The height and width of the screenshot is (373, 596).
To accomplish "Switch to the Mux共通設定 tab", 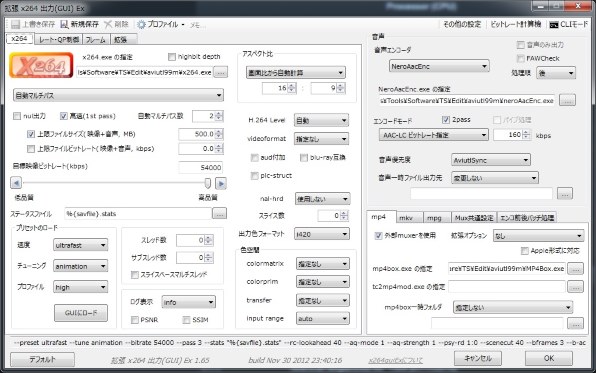I will (474, 217).
